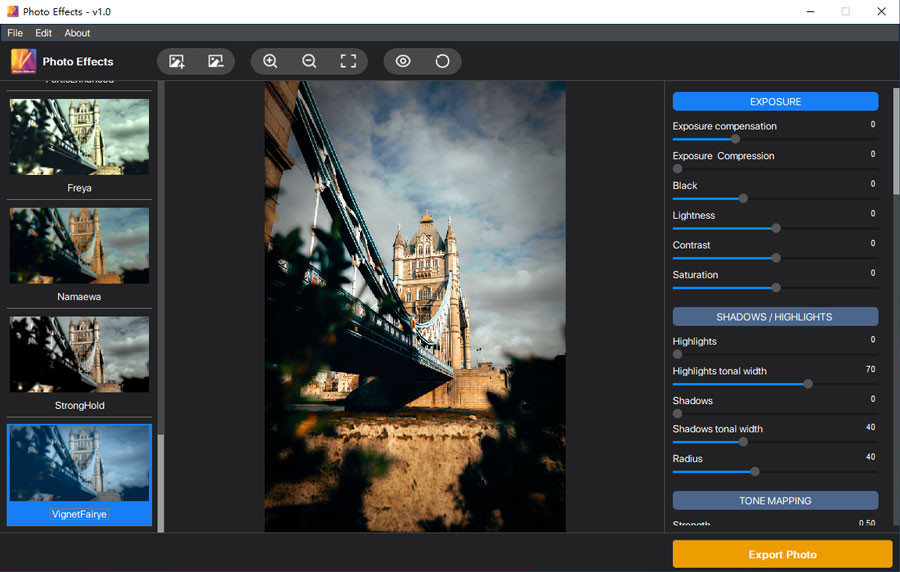Image resolution: width=900 pixels, height=572 pixels.
Task: Select the Namaewa preset thumbnail
Action: pos(79,246)
